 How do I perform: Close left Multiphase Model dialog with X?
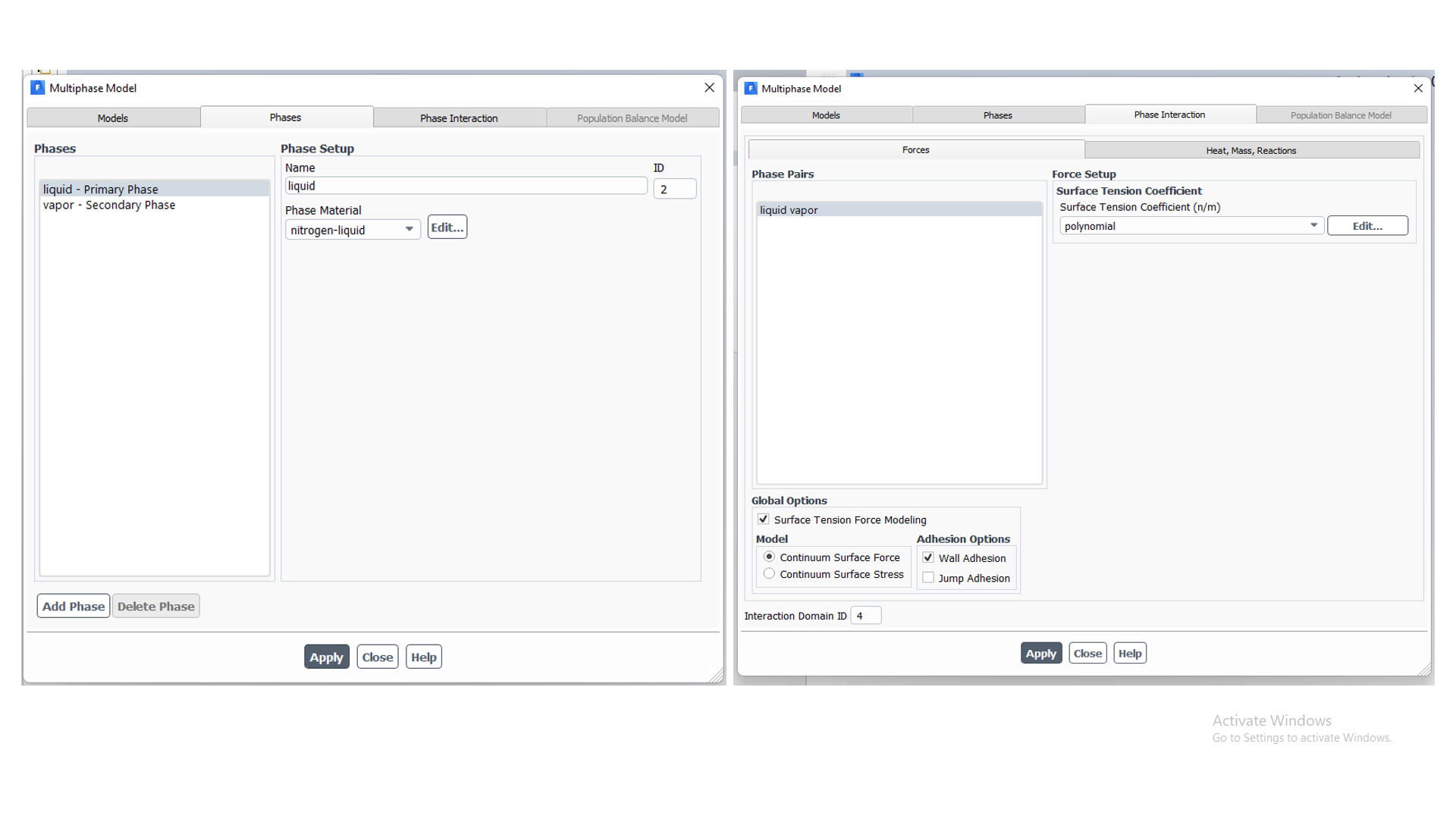[709, 88]
